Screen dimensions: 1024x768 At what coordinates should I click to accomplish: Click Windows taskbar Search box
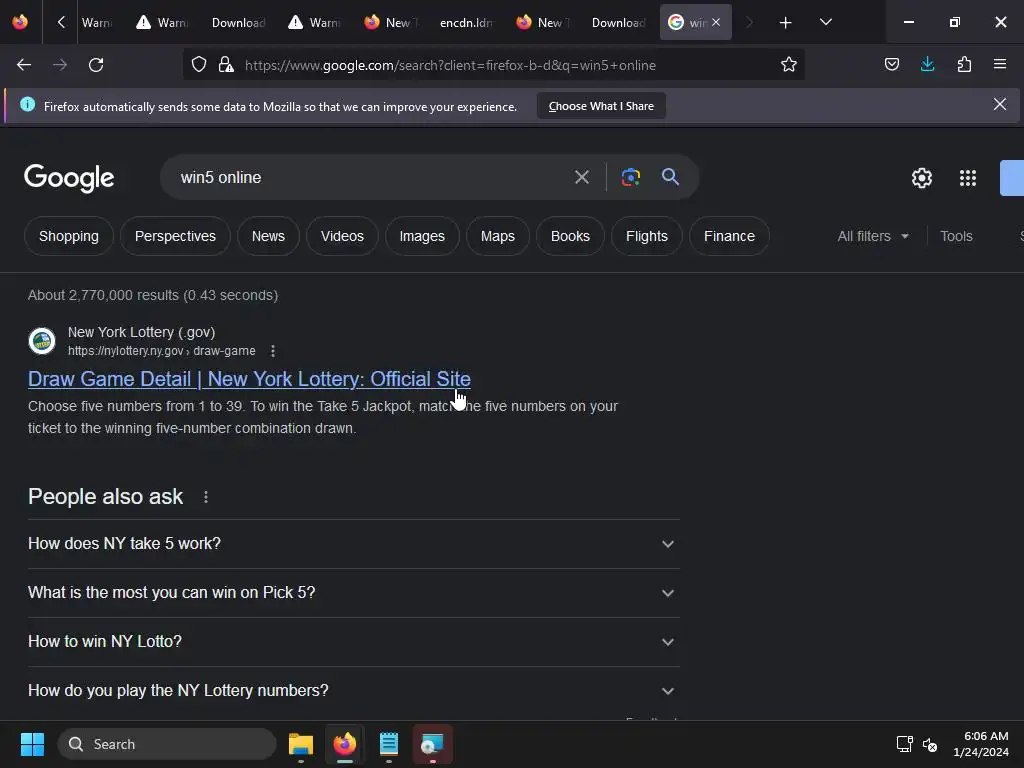click(167, 744)
